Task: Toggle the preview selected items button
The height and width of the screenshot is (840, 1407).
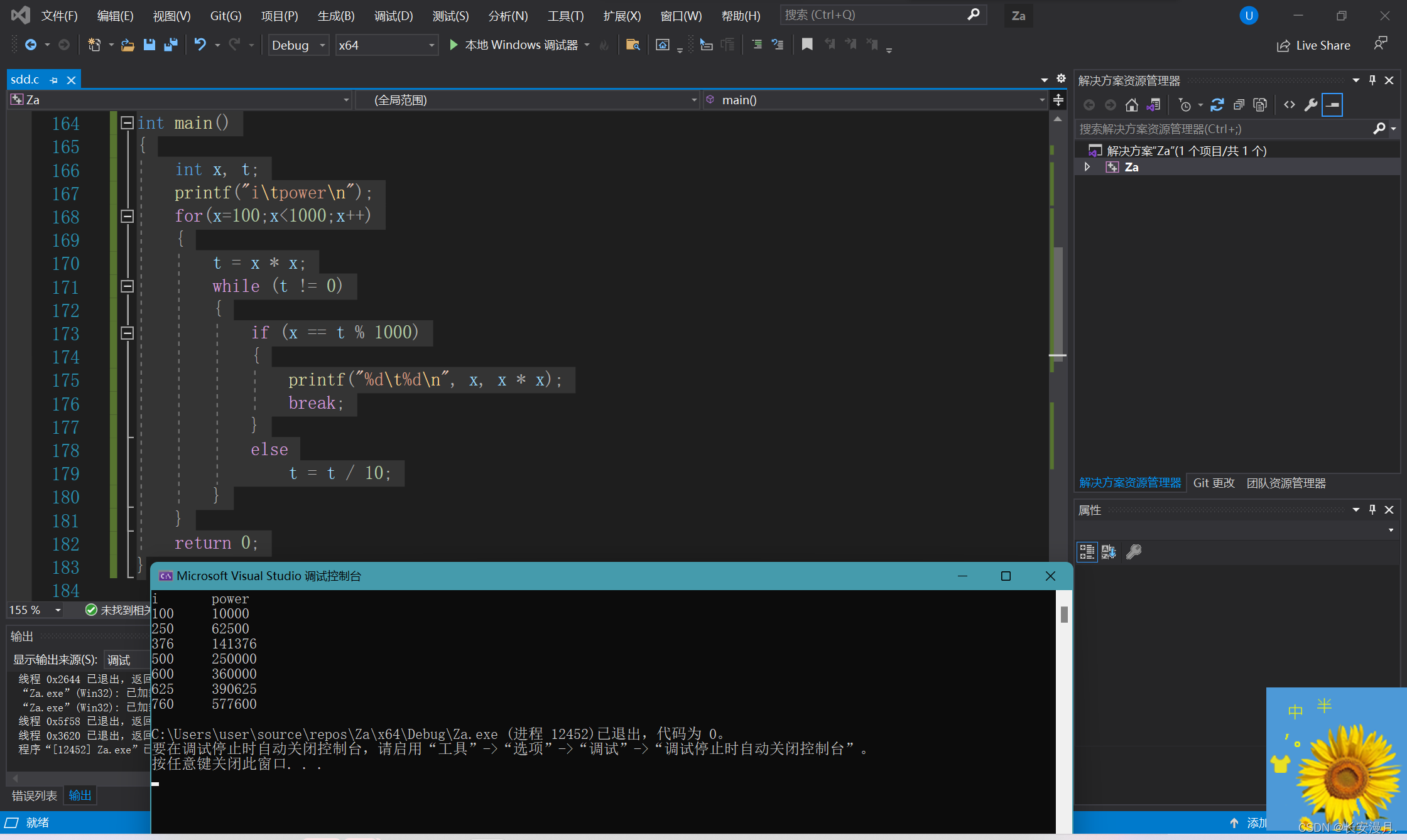Action: click(x=1332, y=105)
